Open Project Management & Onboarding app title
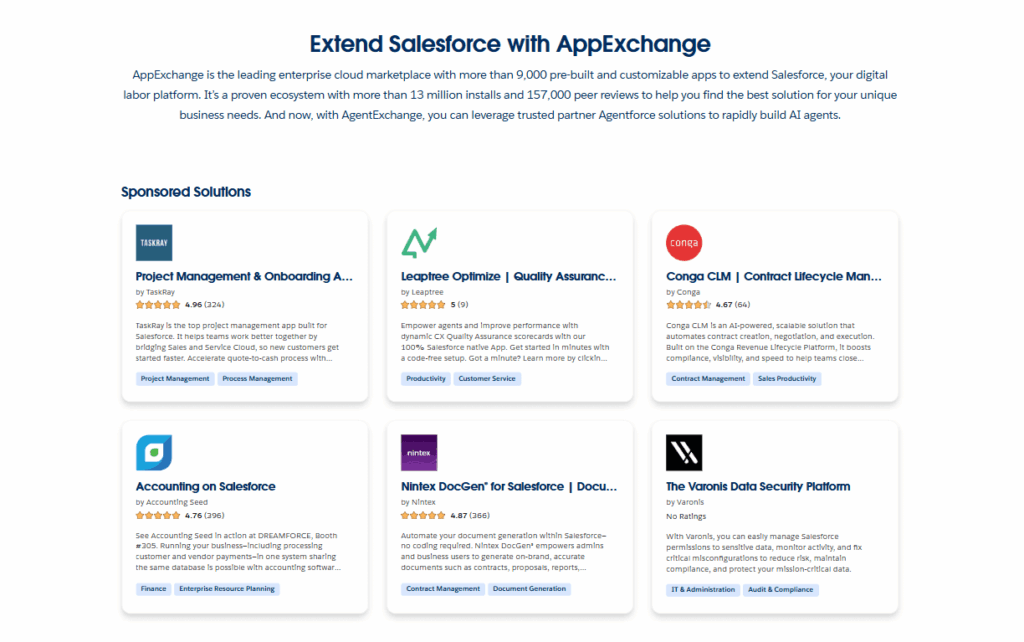 click(244, 277)
